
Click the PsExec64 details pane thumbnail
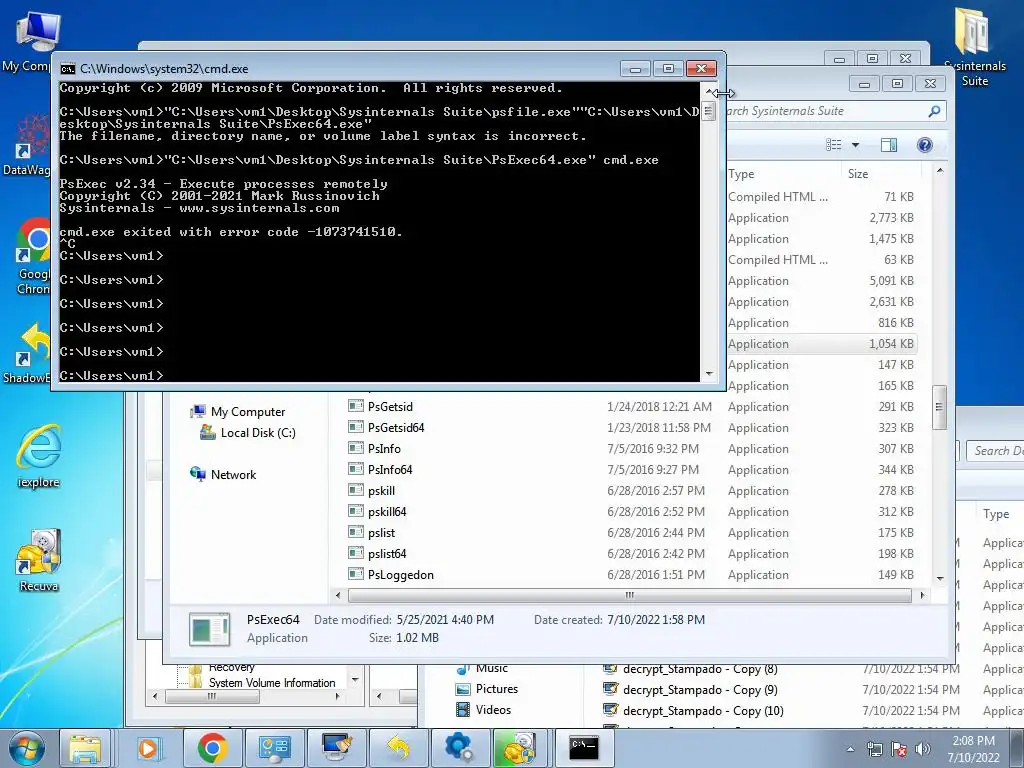click(x=209, y=629)
